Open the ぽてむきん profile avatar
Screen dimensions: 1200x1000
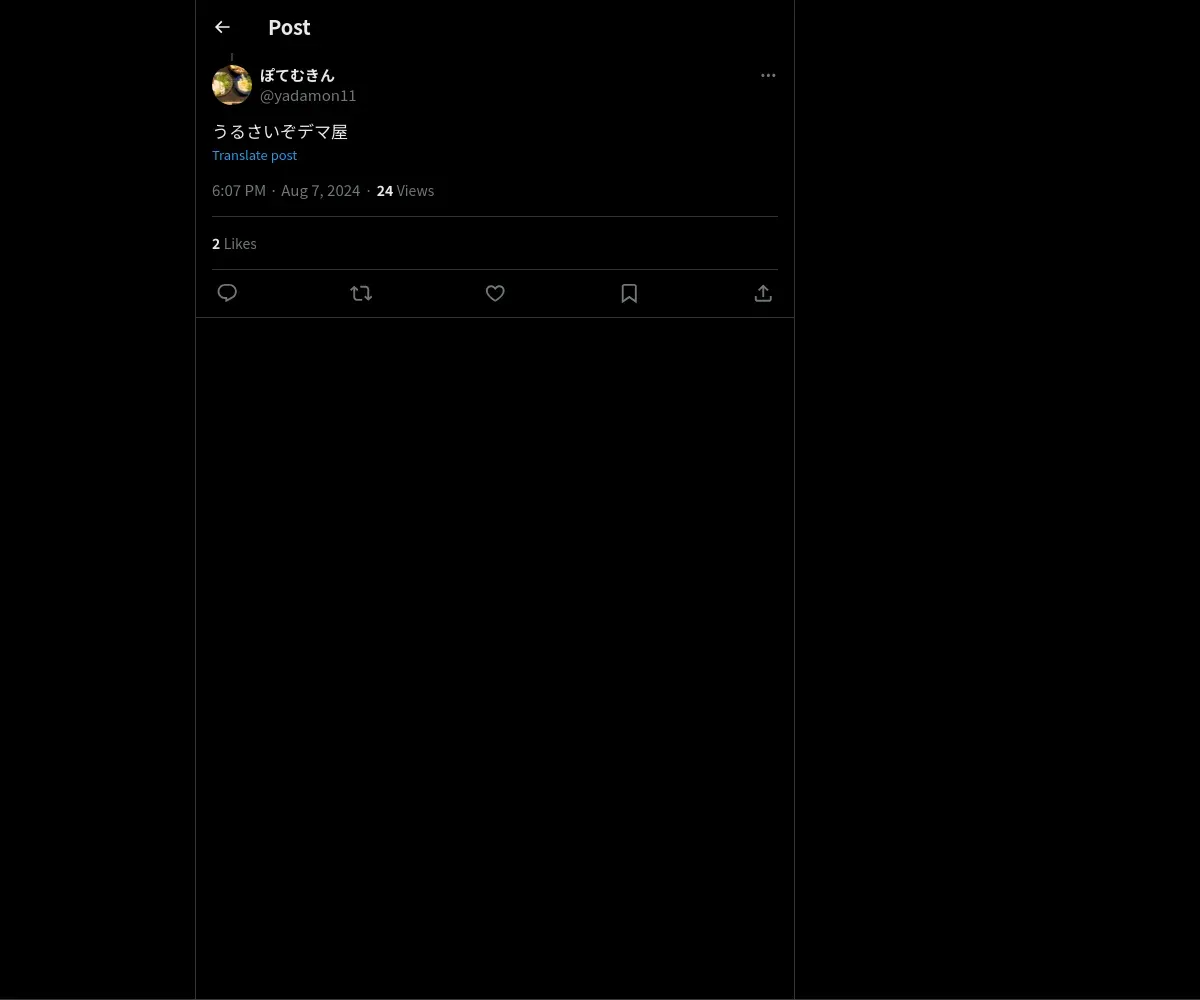232,85
